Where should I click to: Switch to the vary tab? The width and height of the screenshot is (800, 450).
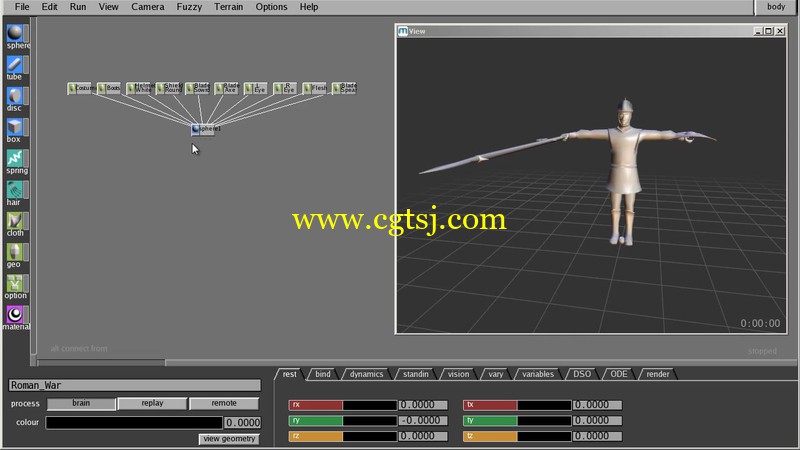tap(495, 374)
